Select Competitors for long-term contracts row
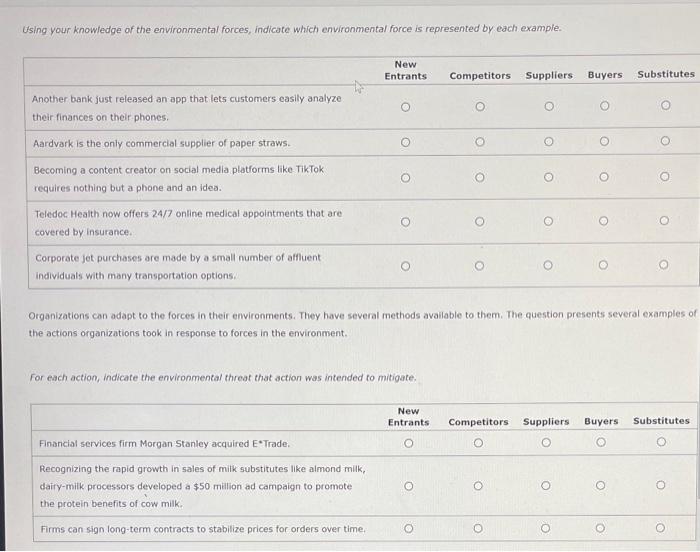 pos(478,528)
